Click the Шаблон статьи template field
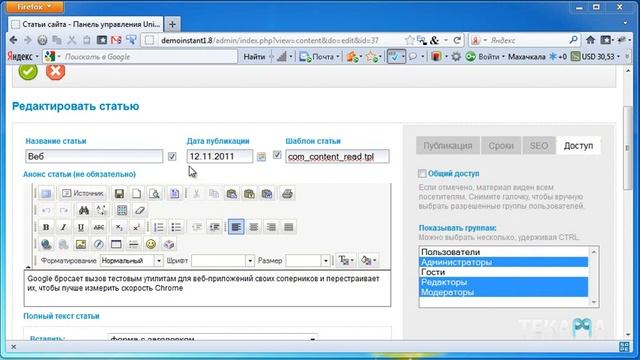The image size is (640, 360). 337,156
